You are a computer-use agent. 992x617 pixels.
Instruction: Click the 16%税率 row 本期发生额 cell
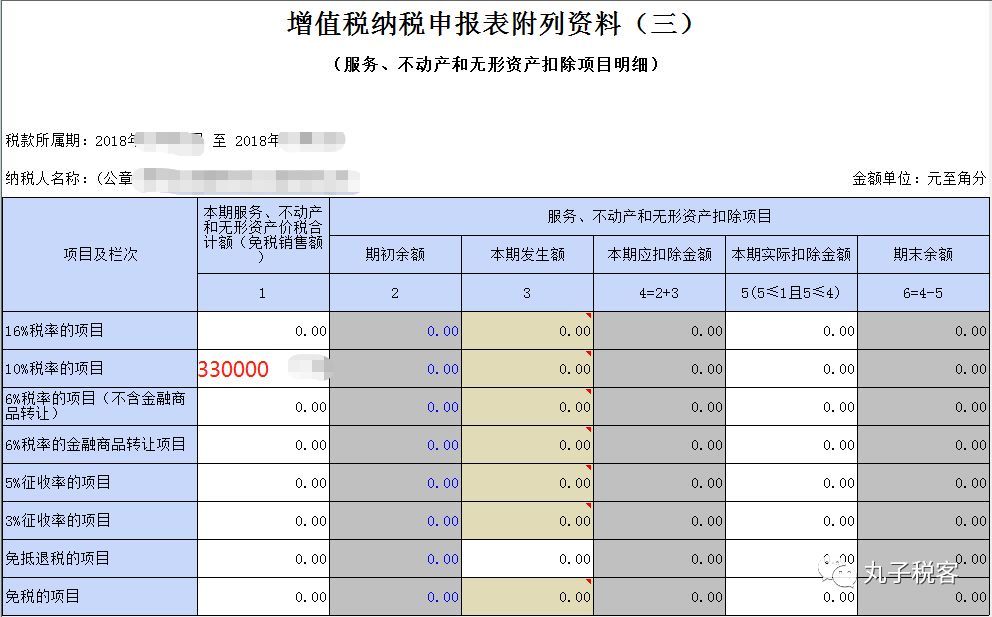pyautogui.click(x=527, y=331)
